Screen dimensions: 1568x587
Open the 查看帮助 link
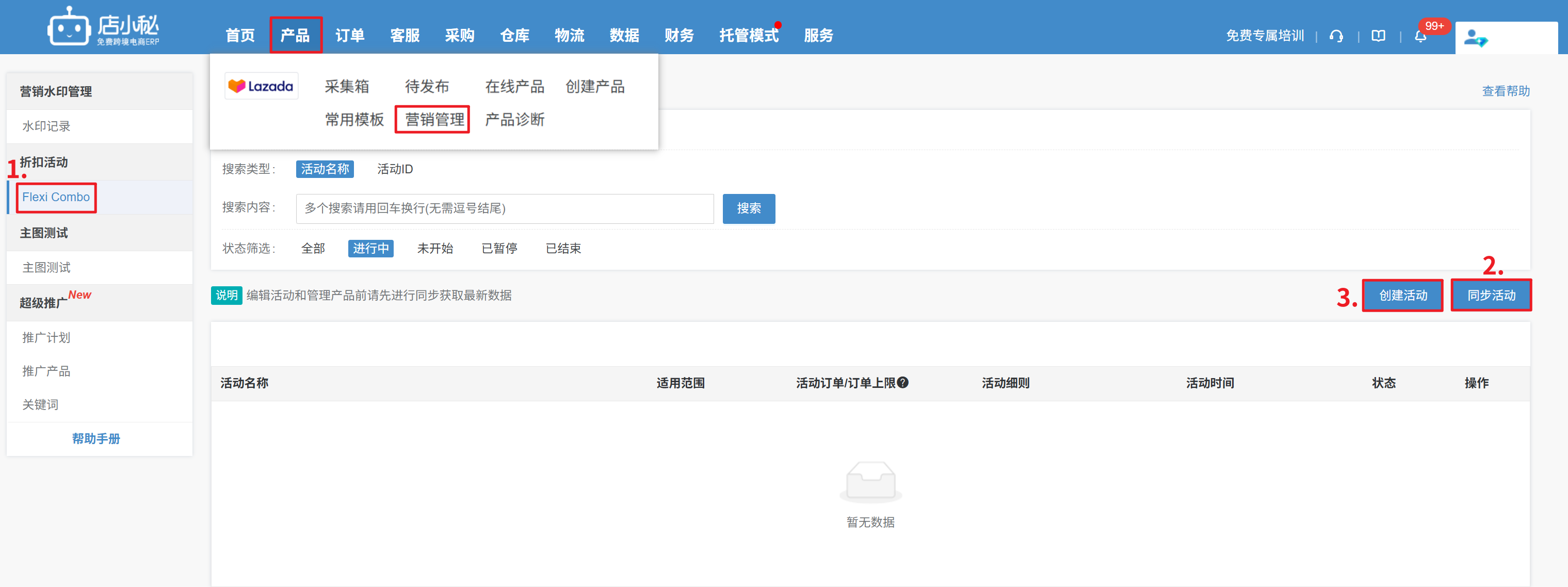tap(1505, 91)
